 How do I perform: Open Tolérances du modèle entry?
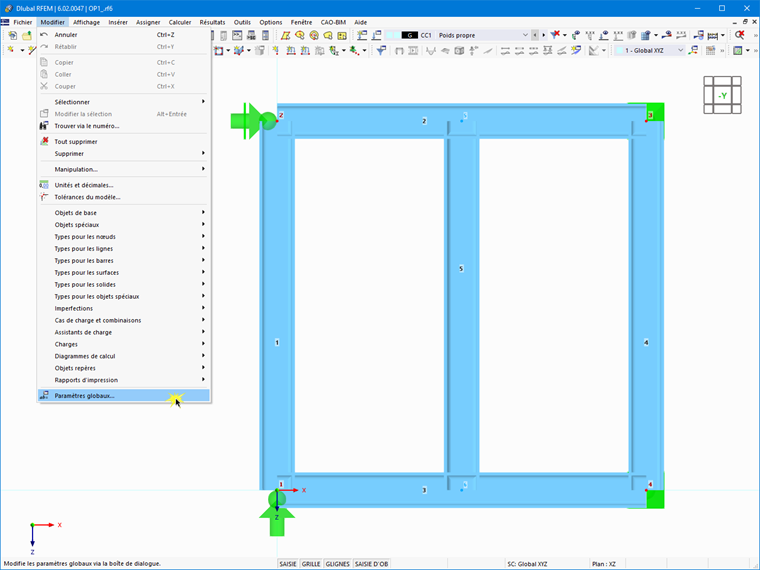(x=124, y=197)
